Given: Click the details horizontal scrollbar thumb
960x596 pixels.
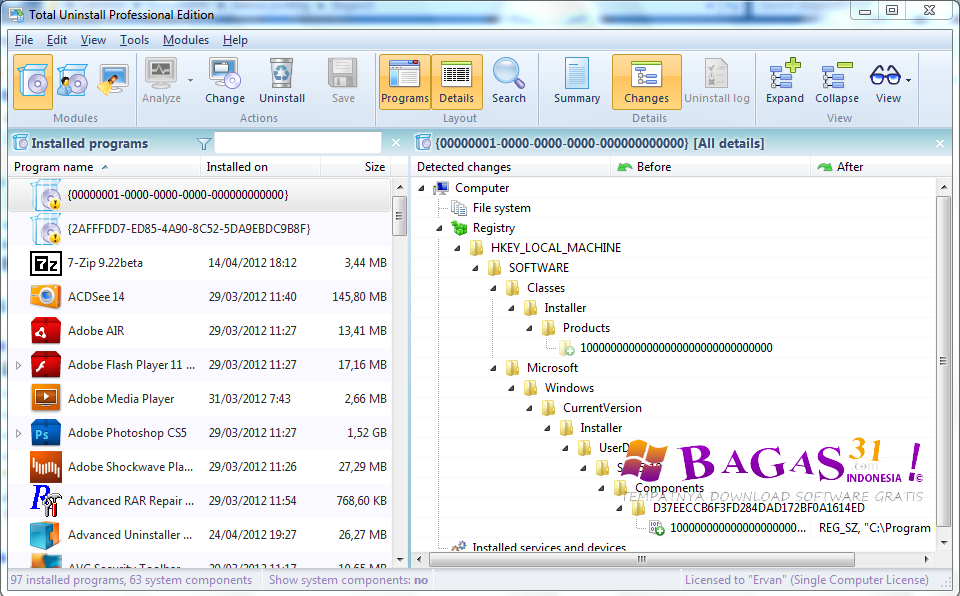Looking at the screenshot, I should tap(642, 559).
